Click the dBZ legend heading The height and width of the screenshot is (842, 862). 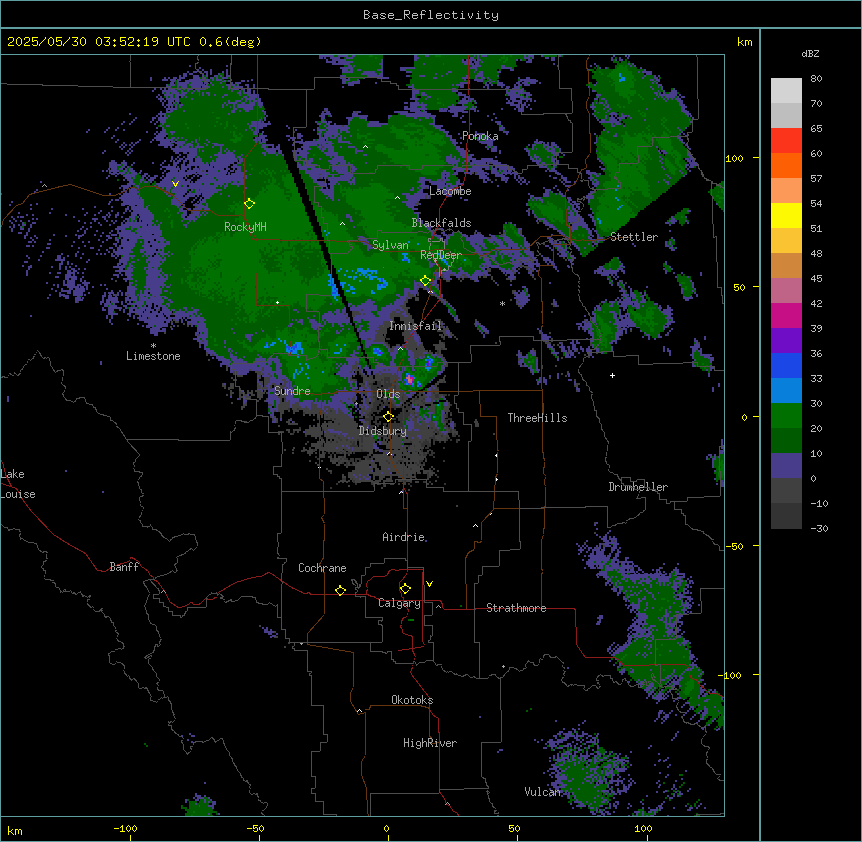pos(810,53)
